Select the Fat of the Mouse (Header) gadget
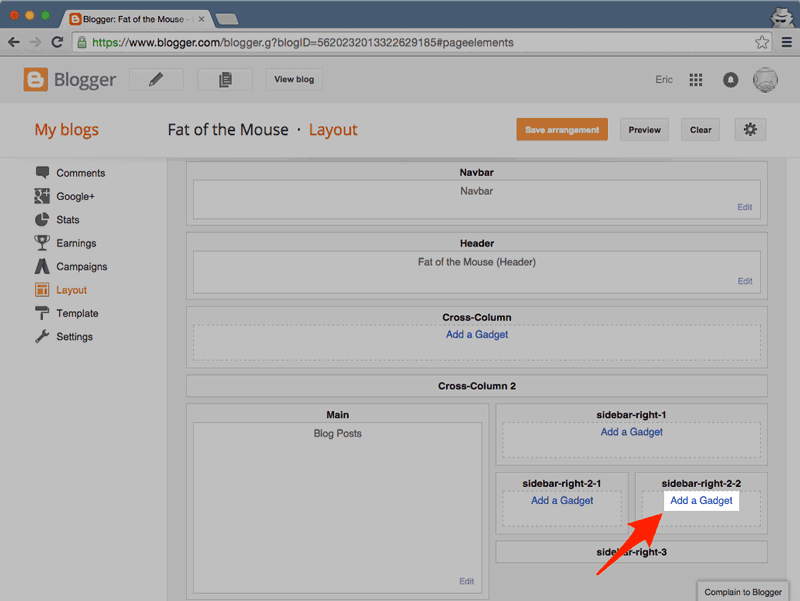The width and height of the screenshot is (800, 601). pyautogui.click(x=477, y=271)
